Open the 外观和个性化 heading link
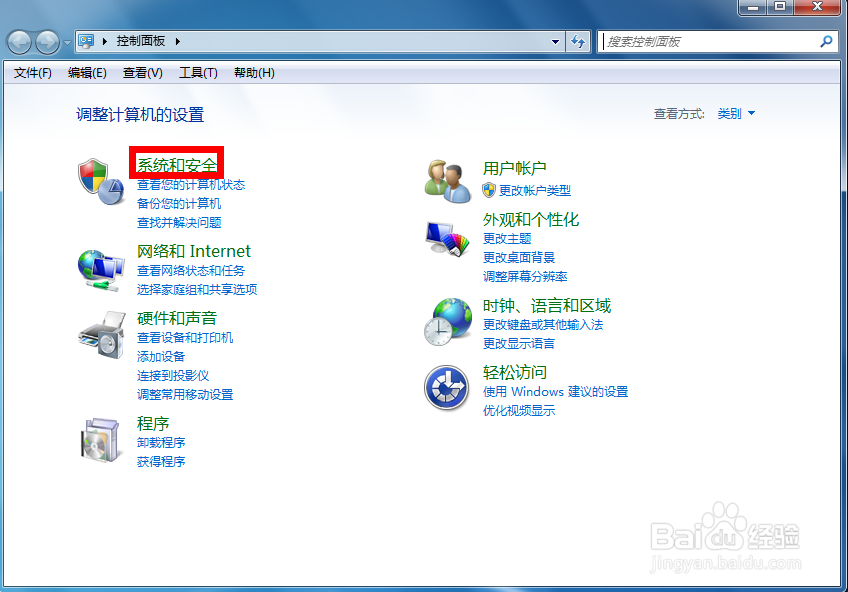 [531, 219]
